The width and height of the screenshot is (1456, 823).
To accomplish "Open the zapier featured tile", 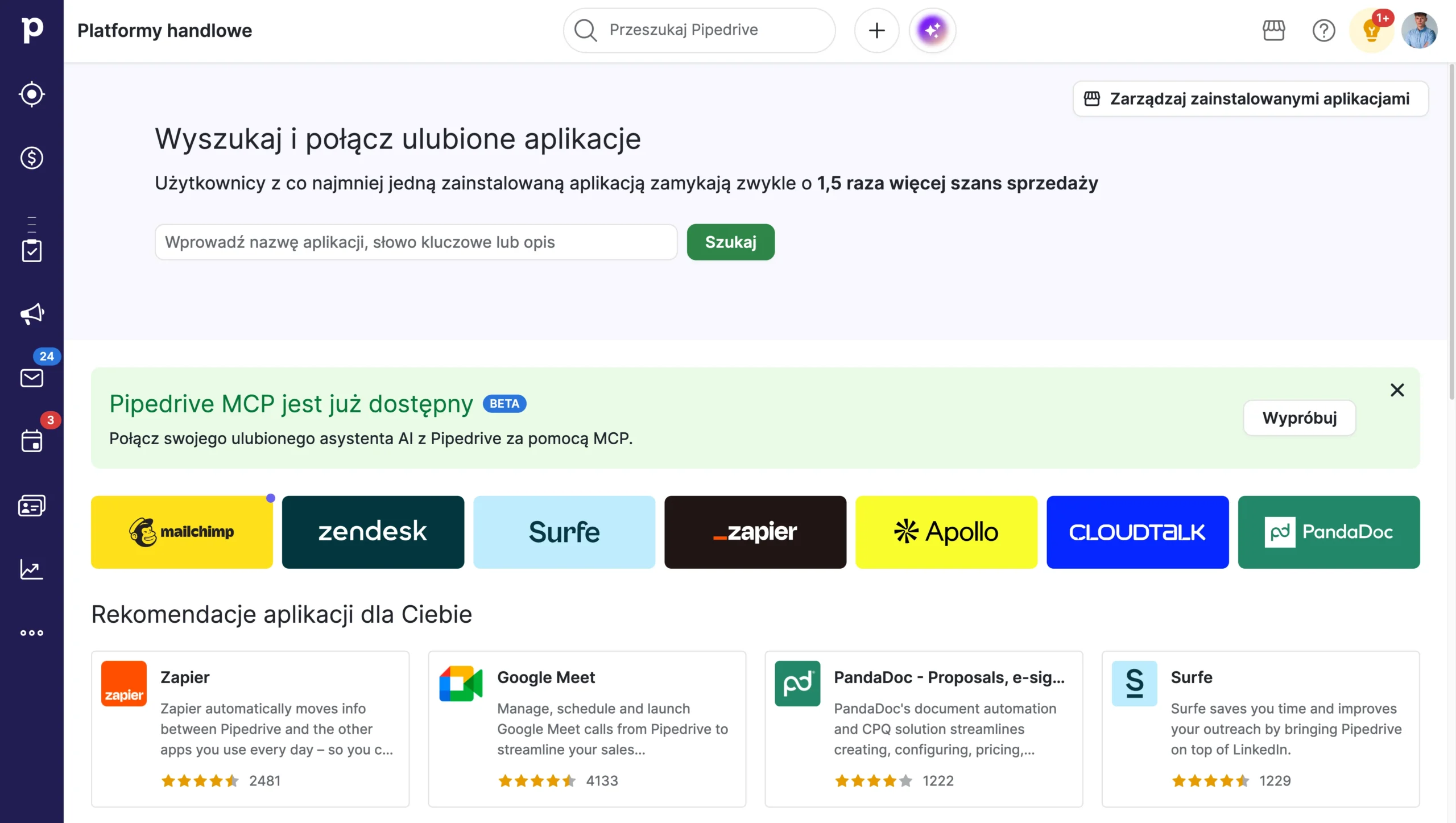I will coord(755,532).
